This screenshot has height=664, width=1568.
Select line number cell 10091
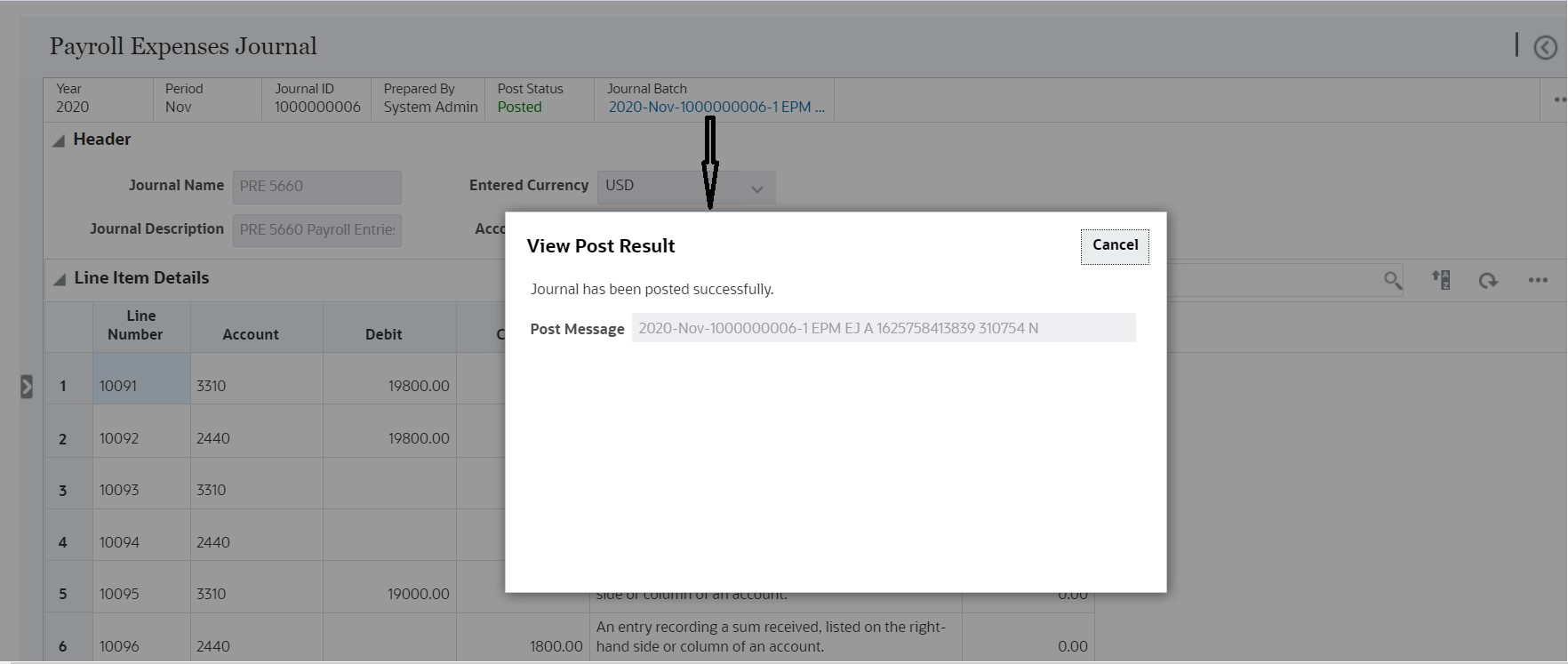(x=141, y=379)
